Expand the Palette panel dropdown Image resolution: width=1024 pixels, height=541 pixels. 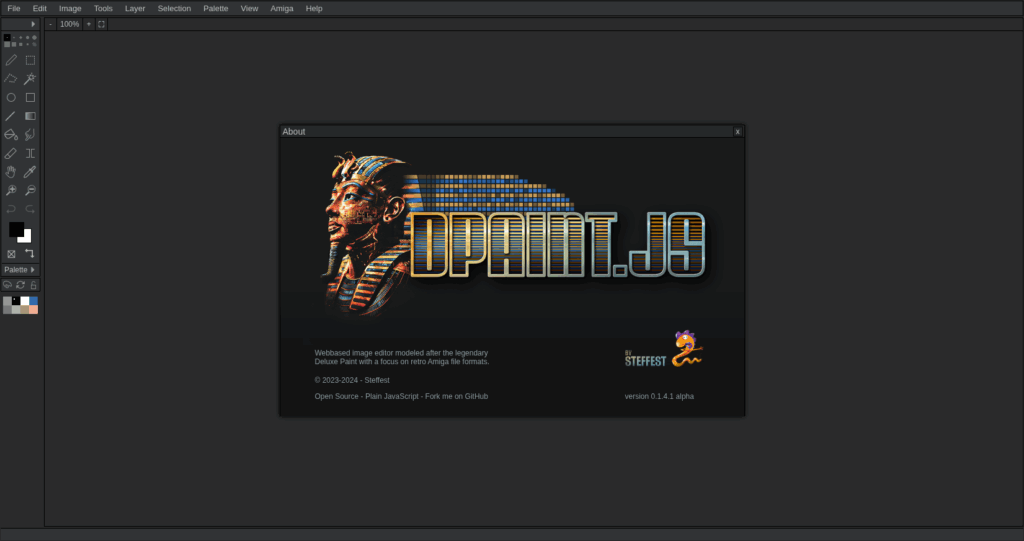coord(20,270)
